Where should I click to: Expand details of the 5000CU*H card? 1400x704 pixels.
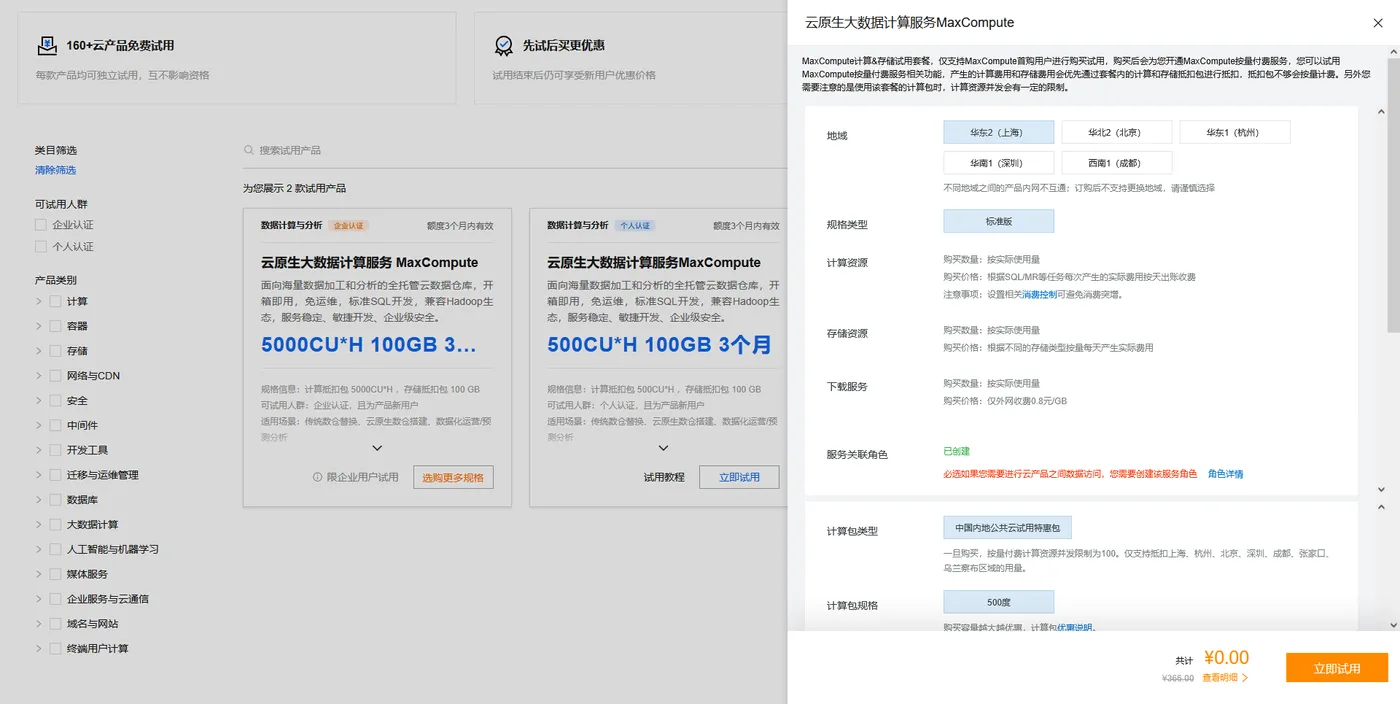click(x=377, y=449)
